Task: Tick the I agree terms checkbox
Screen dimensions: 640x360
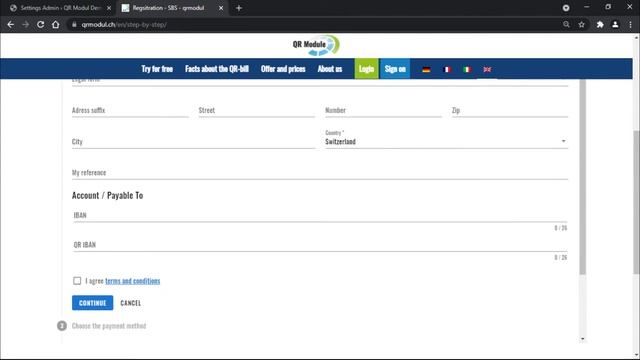Action: tap(77, 281)
